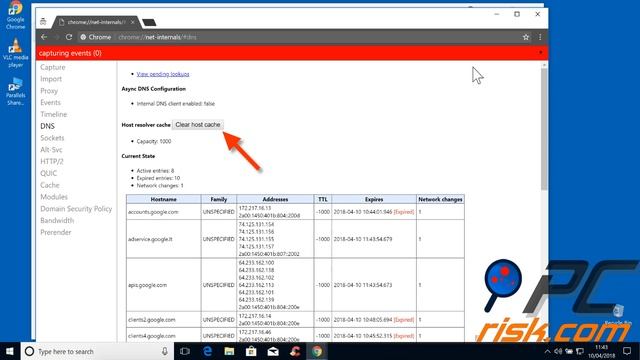Open the Modules section
This screenshot has height=360, width=640.
point(54,197)
